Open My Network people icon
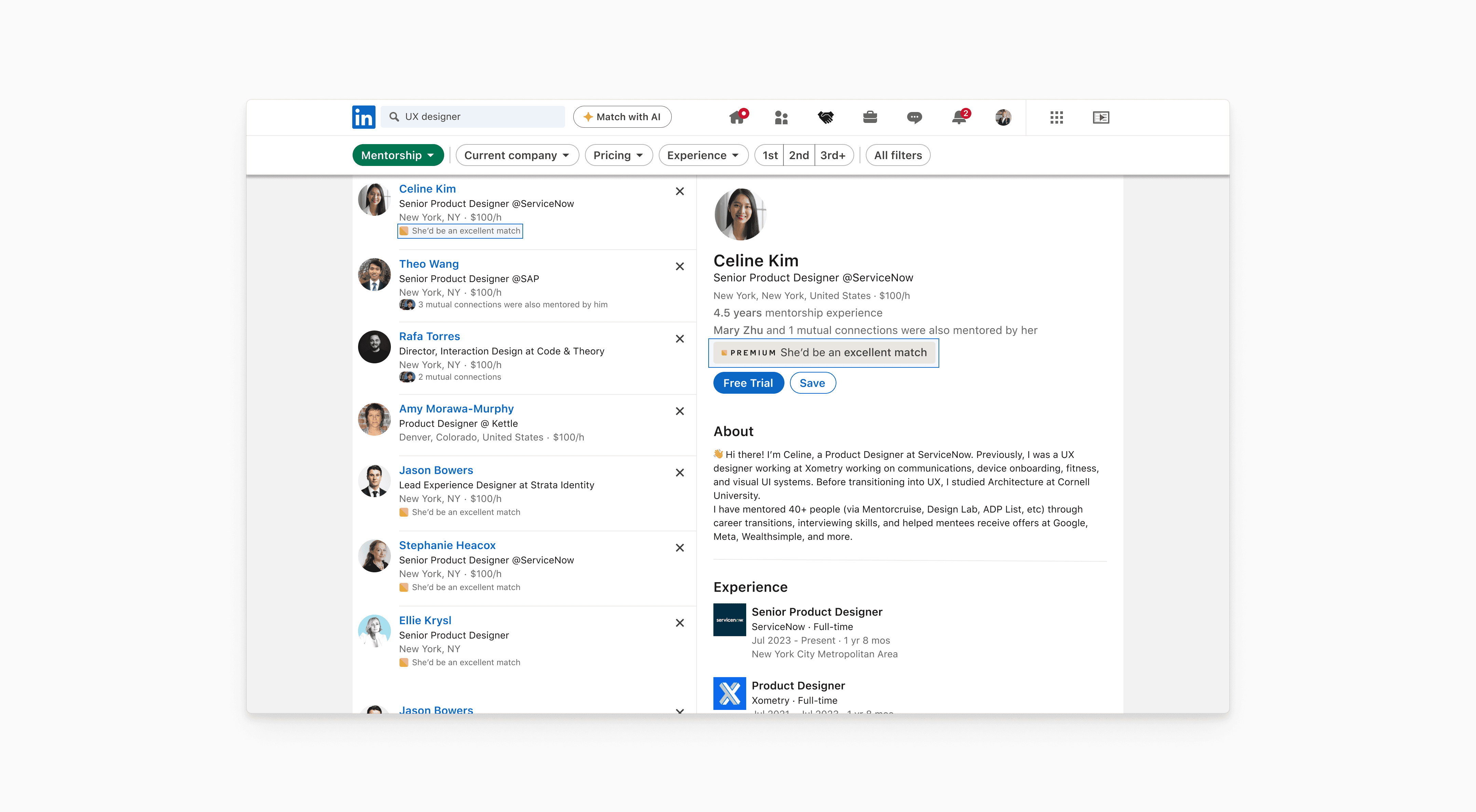 click(x=781, y=117)
